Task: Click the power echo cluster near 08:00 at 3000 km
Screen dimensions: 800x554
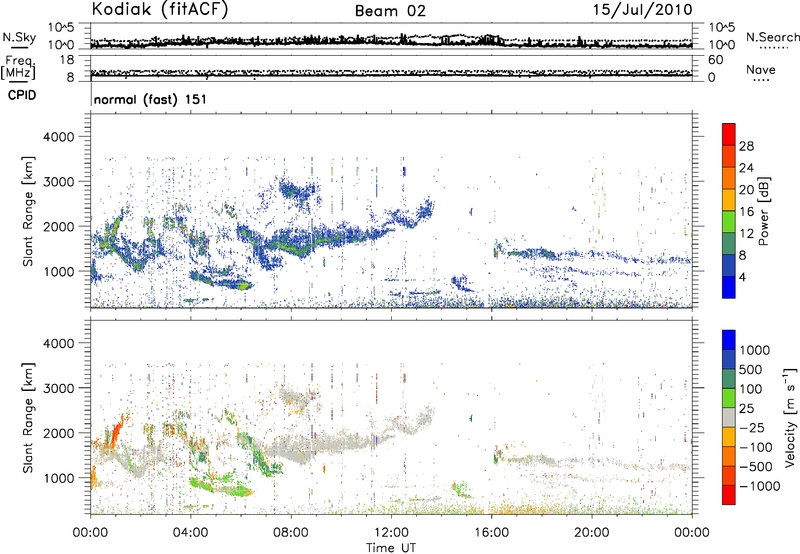Action: [x=298, y=191]
